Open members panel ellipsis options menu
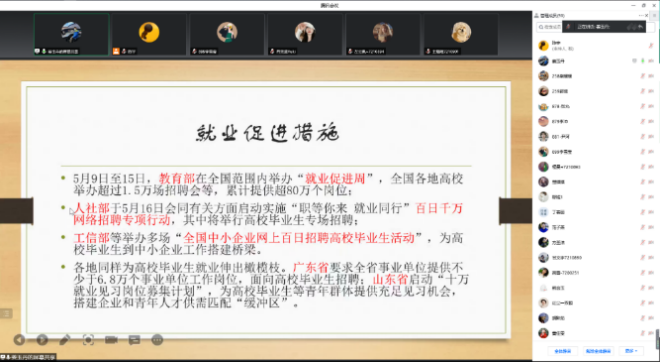The image size is (660, 362). [x=641, y=16]
